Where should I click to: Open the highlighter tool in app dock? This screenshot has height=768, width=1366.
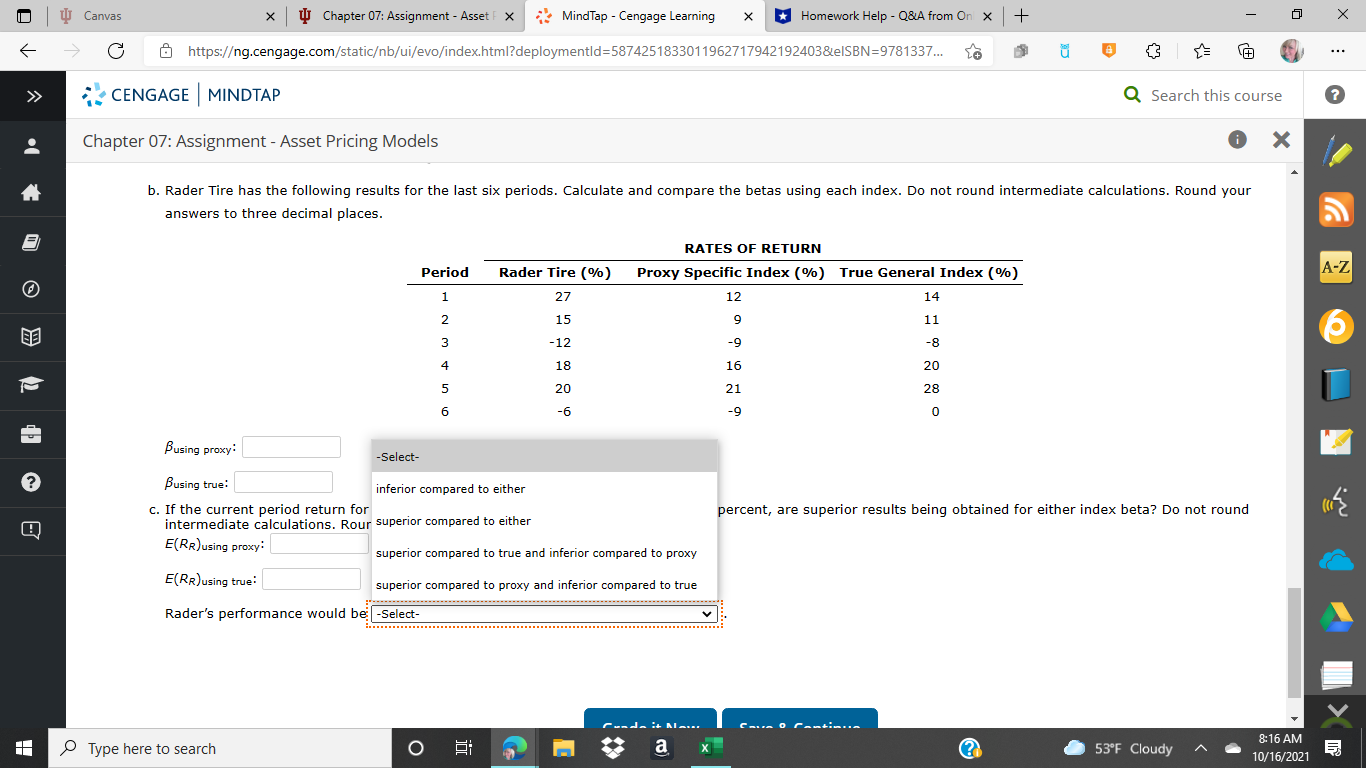[x=1337, y=153]
